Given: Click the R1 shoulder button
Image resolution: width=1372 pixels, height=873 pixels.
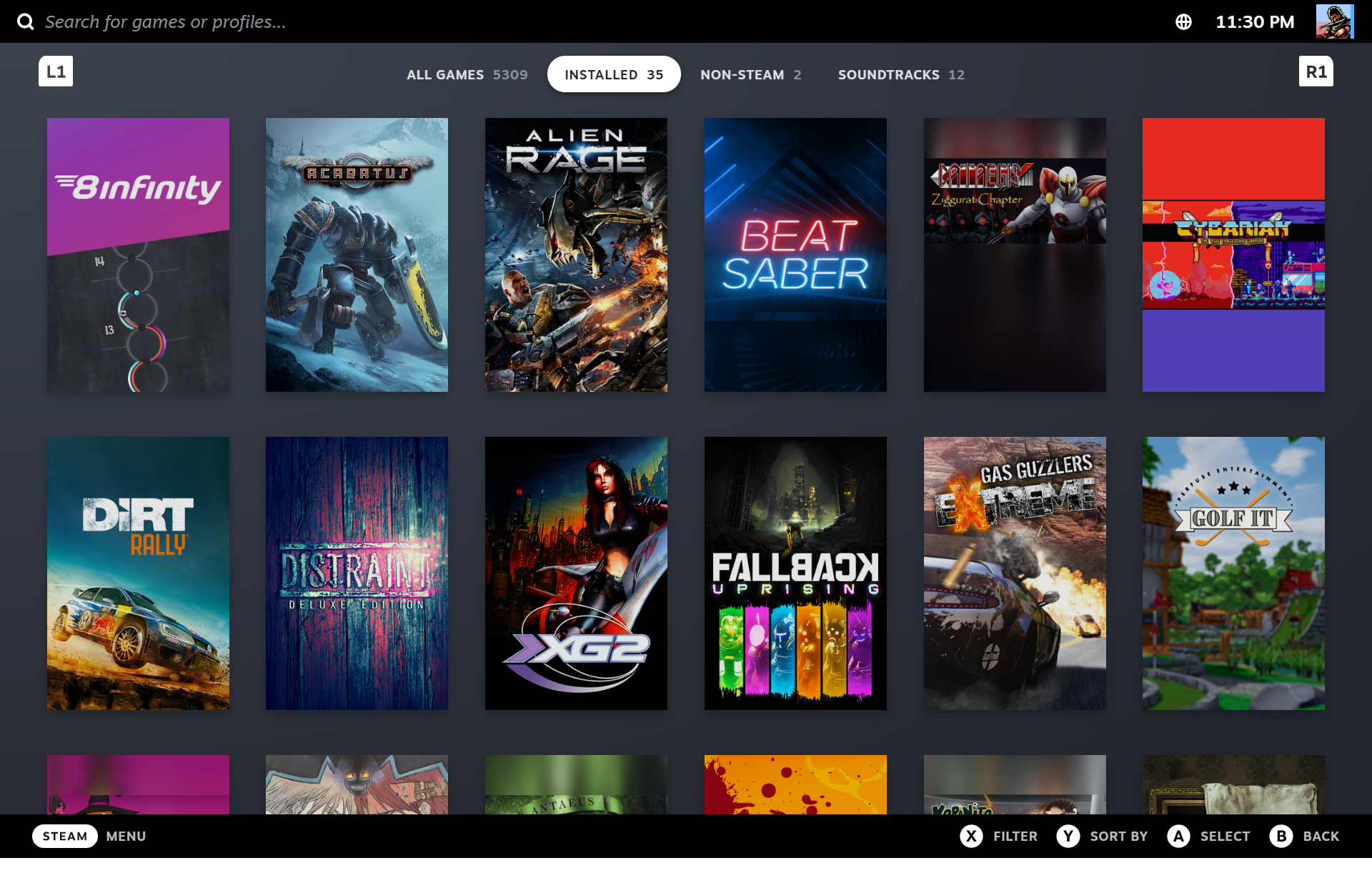Looking at the screenshot, I should point(1316,71).
